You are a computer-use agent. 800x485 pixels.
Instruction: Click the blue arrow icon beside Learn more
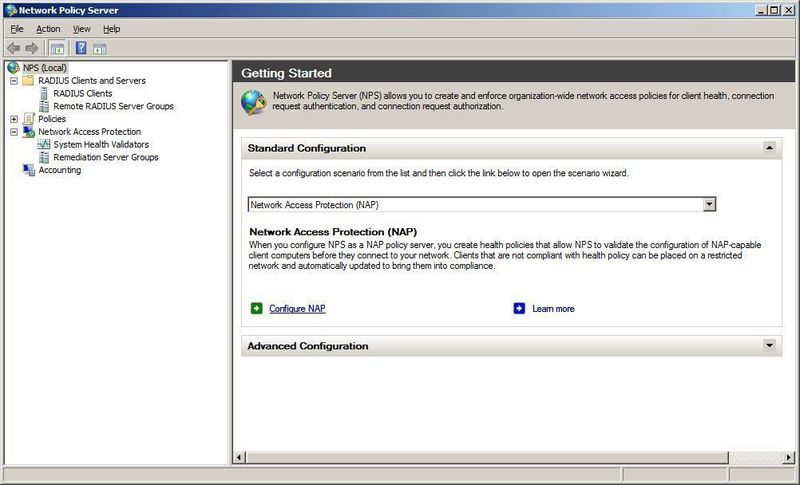(x=519, y=309)
